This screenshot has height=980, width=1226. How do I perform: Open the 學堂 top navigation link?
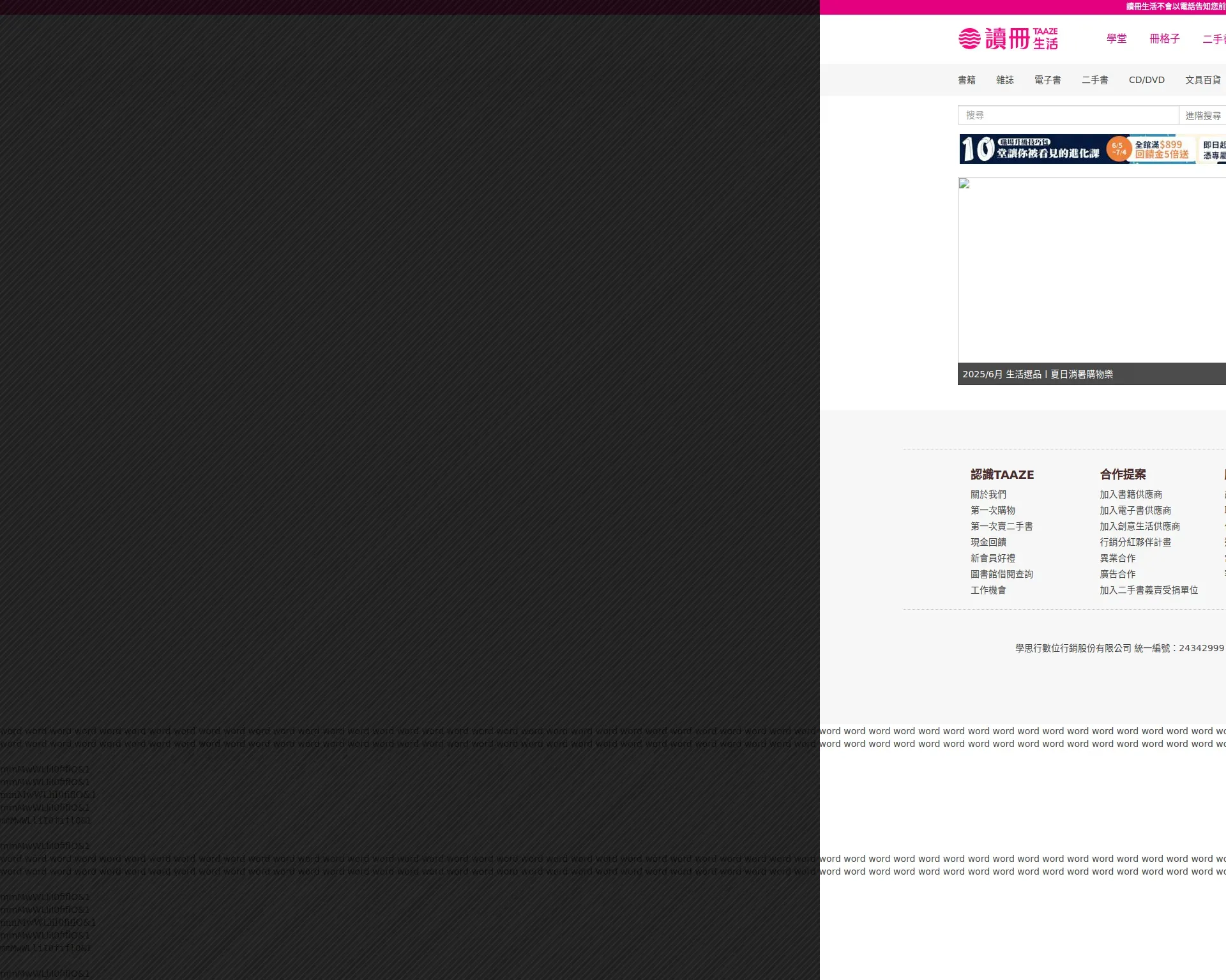1116,39
